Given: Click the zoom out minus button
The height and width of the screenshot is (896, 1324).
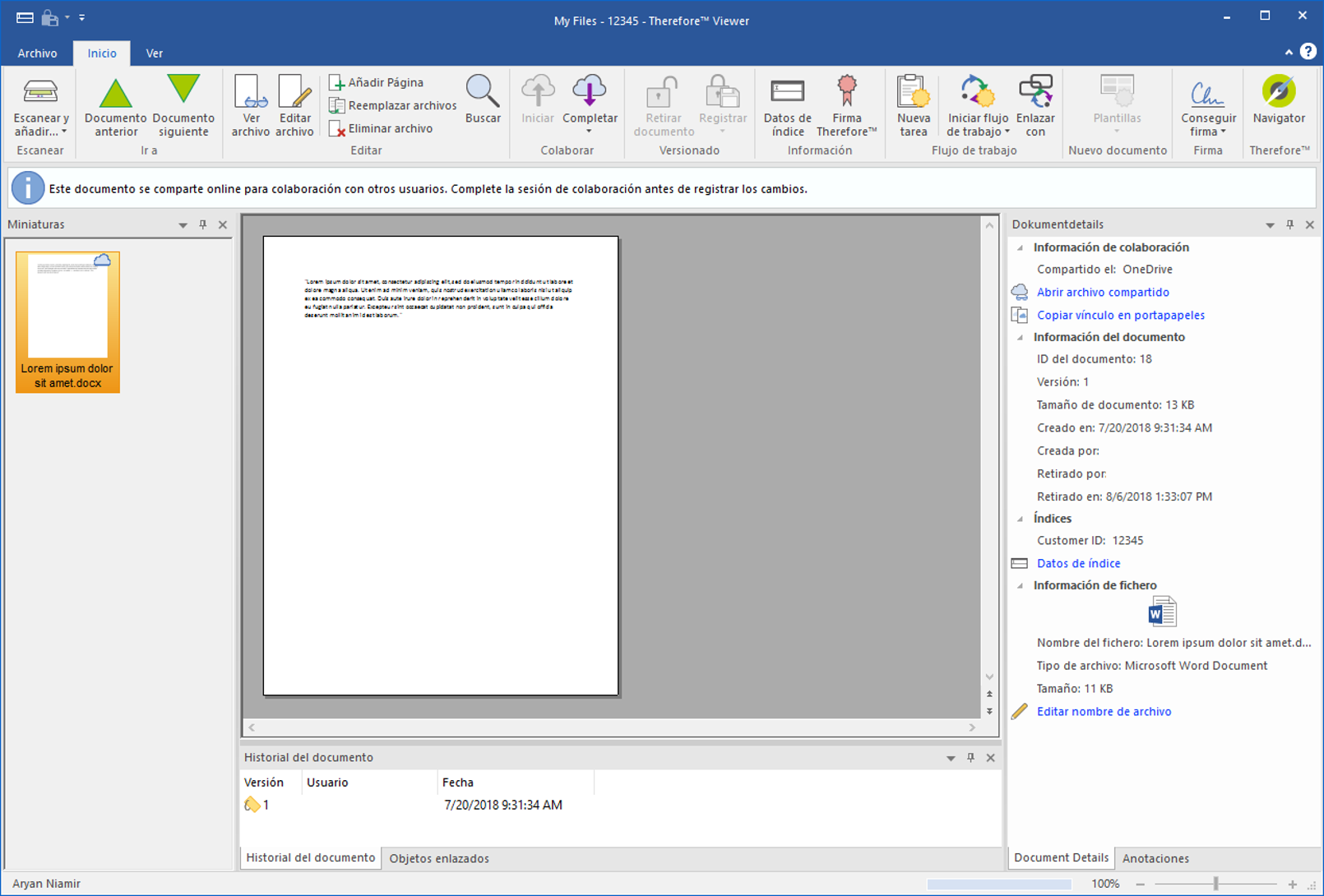Looking at the screenshot, I should pyautogui.click(x=1140, y=884).
